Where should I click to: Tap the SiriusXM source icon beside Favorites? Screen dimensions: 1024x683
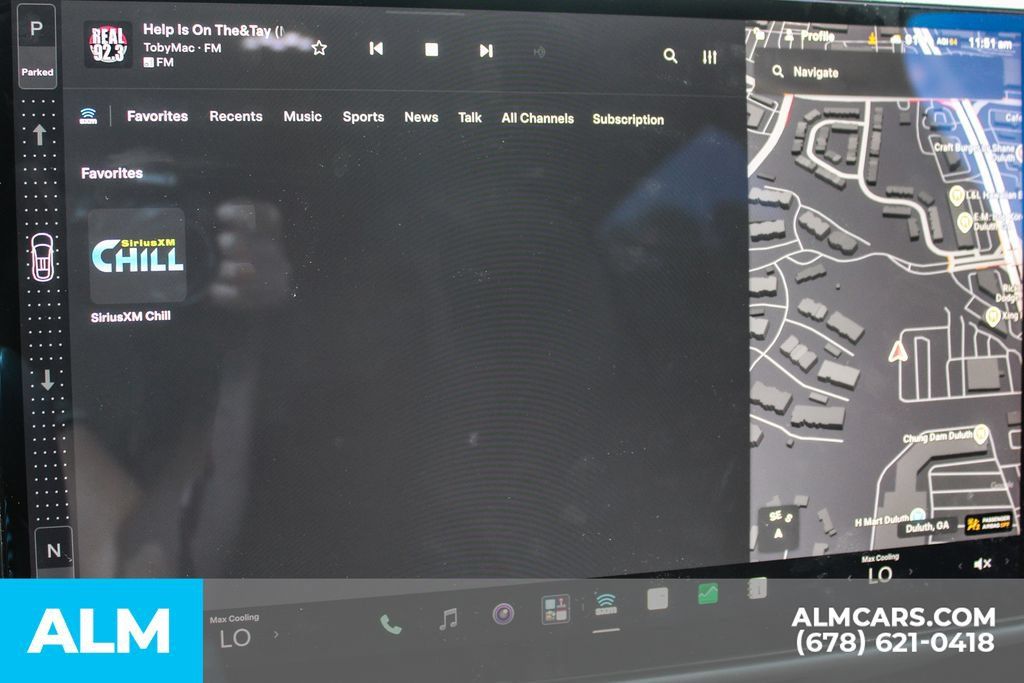coord(88,116)
